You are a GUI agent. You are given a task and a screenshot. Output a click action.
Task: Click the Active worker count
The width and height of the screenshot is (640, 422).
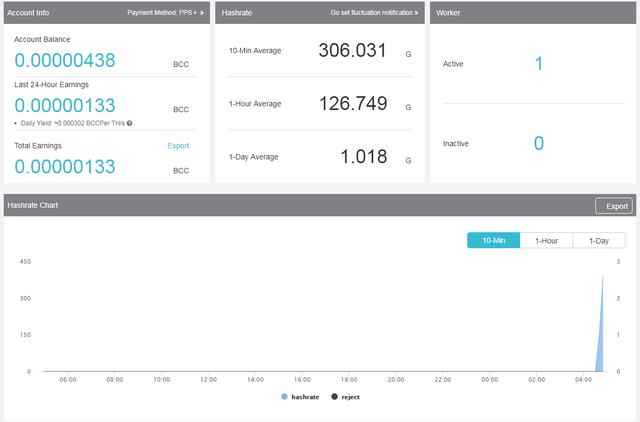pyautogui.click(x=538, y=64)
